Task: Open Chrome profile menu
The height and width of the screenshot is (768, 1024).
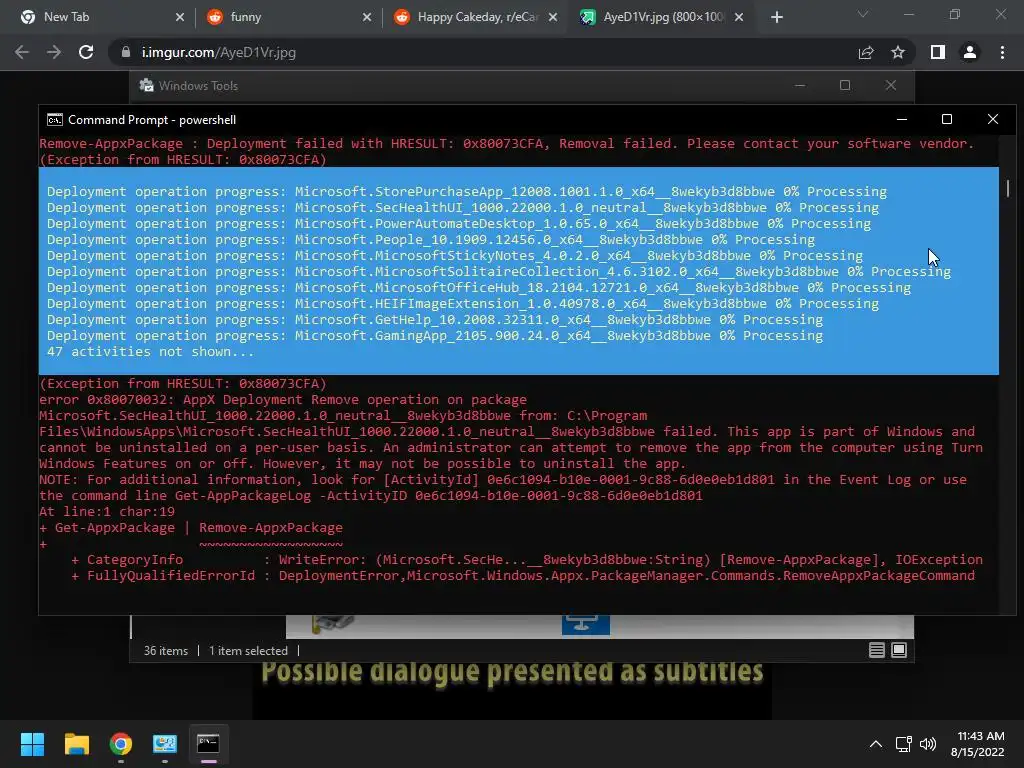Action: pos(970,52)
